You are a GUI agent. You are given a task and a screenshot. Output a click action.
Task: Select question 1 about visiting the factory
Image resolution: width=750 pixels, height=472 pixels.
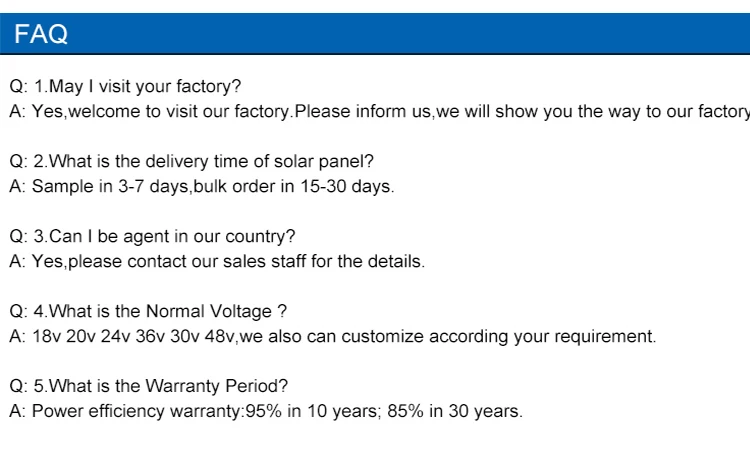pos(125,87)
